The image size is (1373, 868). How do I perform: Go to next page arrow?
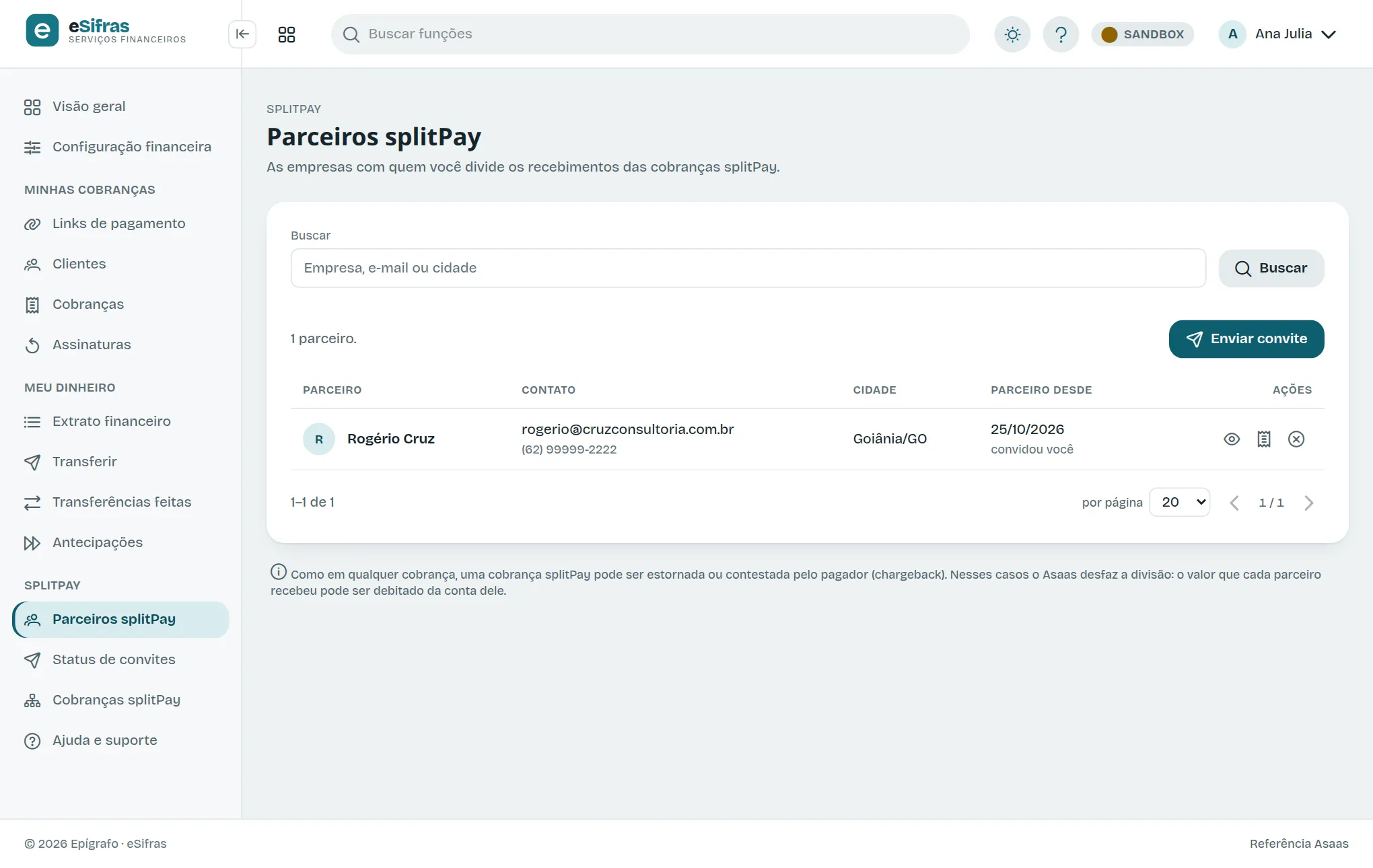point(1308,503)
